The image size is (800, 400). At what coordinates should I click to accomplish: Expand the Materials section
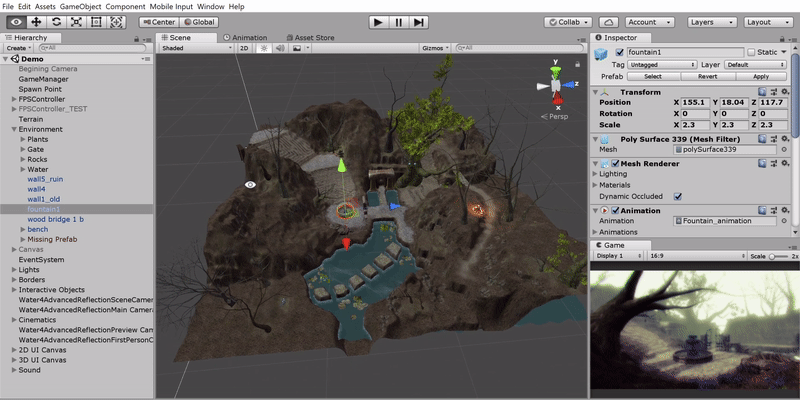coord(595,185)
